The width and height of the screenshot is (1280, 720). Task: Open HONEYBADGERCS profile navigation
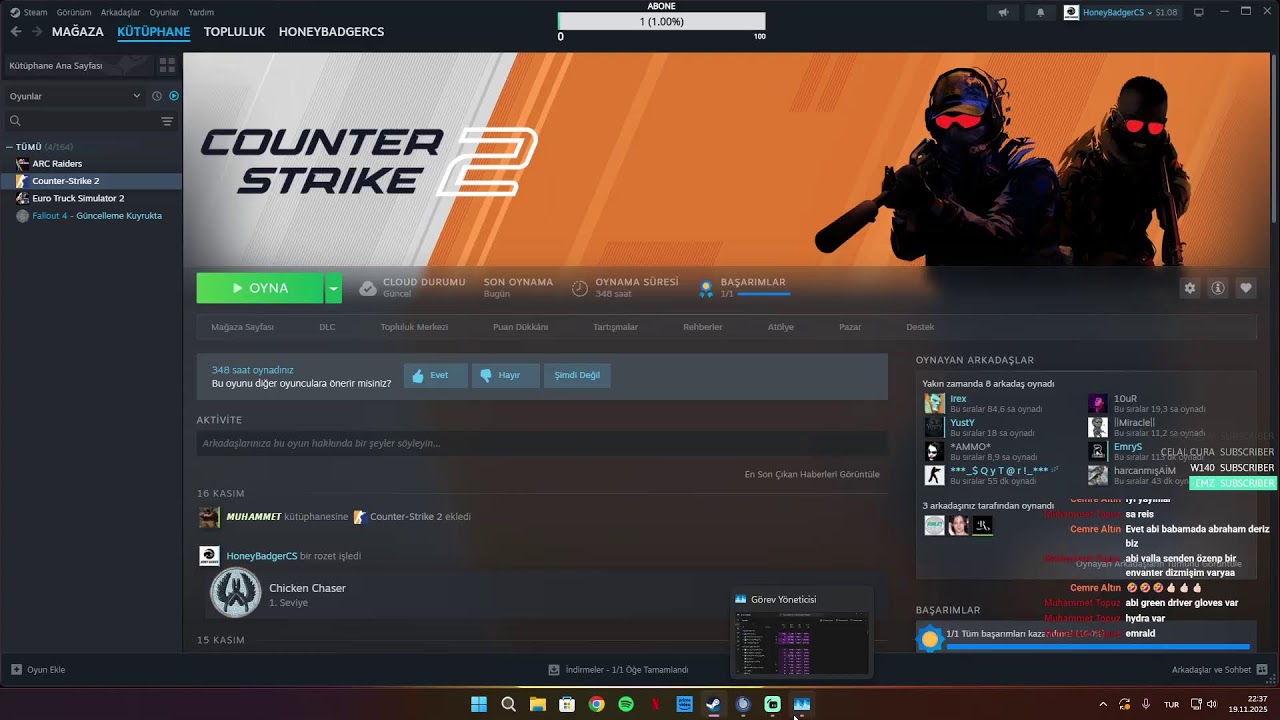point(331,32)
